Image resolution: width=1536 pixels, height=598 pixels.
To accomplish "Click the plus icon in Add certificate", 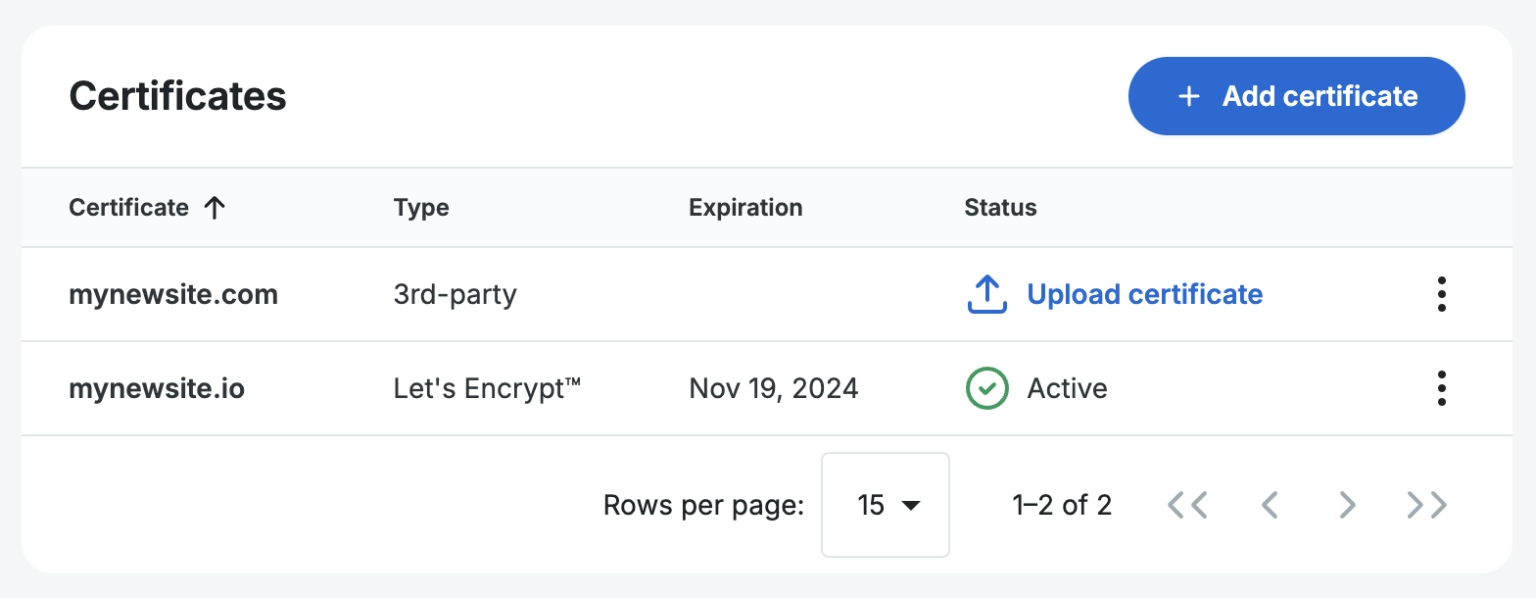I will tap(1189, 96).
